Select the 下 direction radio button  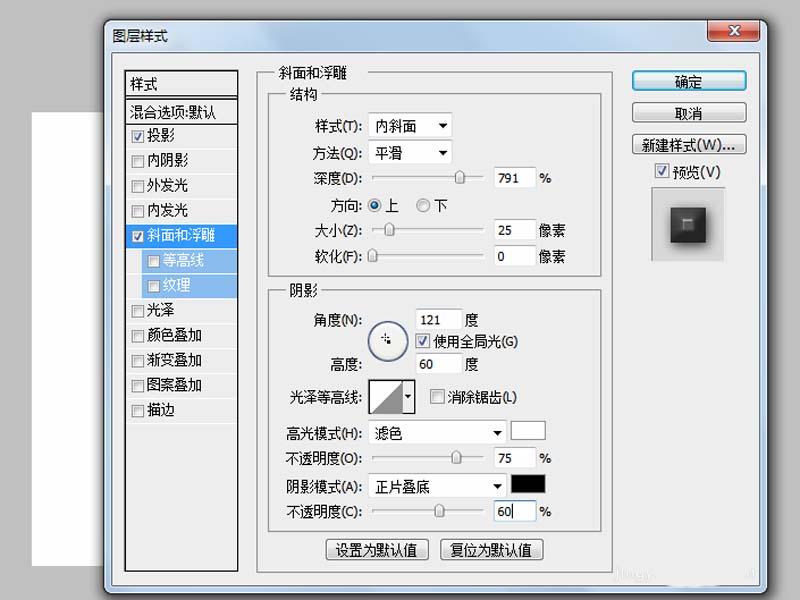pos(423,206)
